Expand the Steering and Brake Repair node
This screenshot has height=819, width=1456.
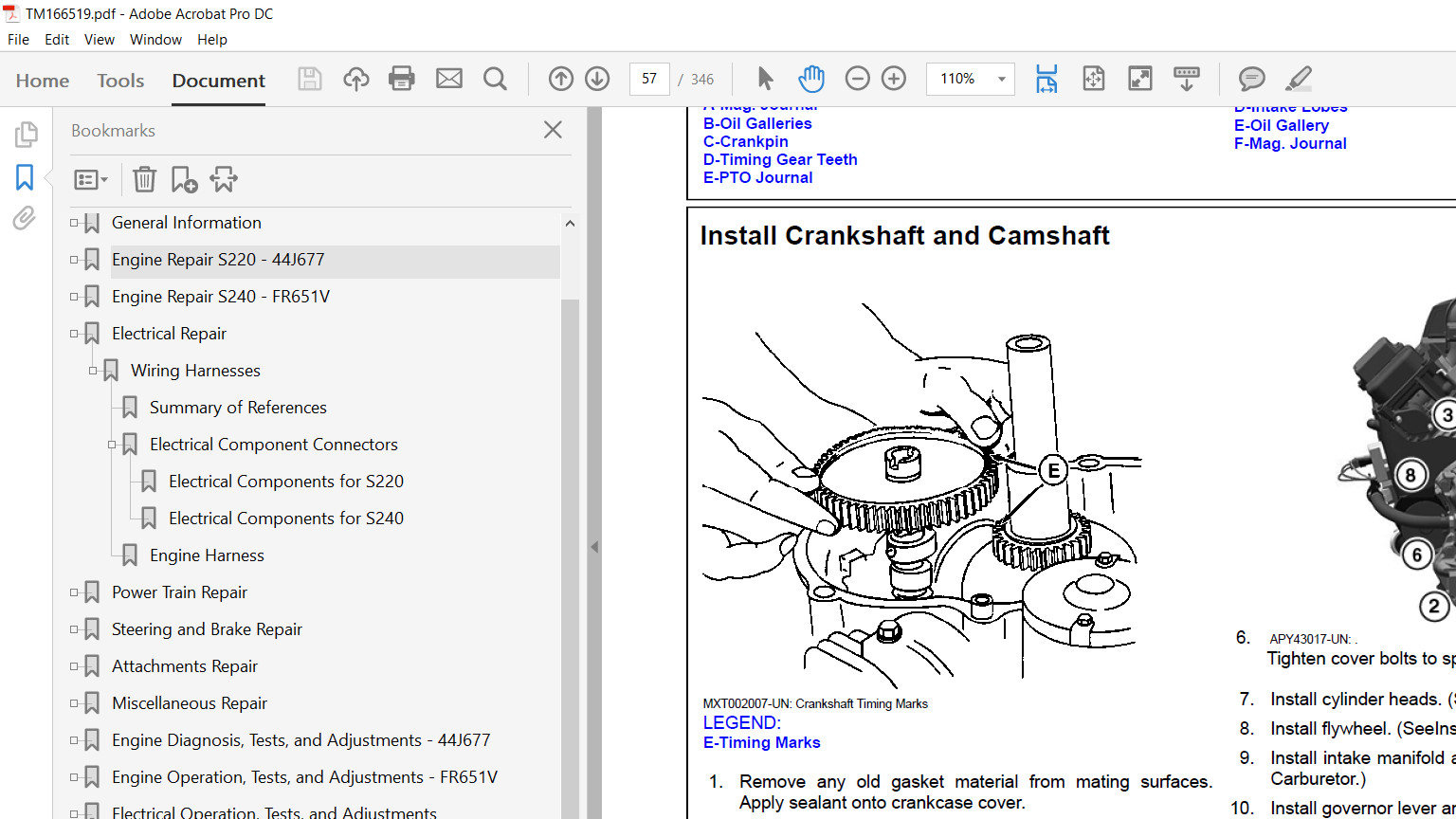(74, 629)
